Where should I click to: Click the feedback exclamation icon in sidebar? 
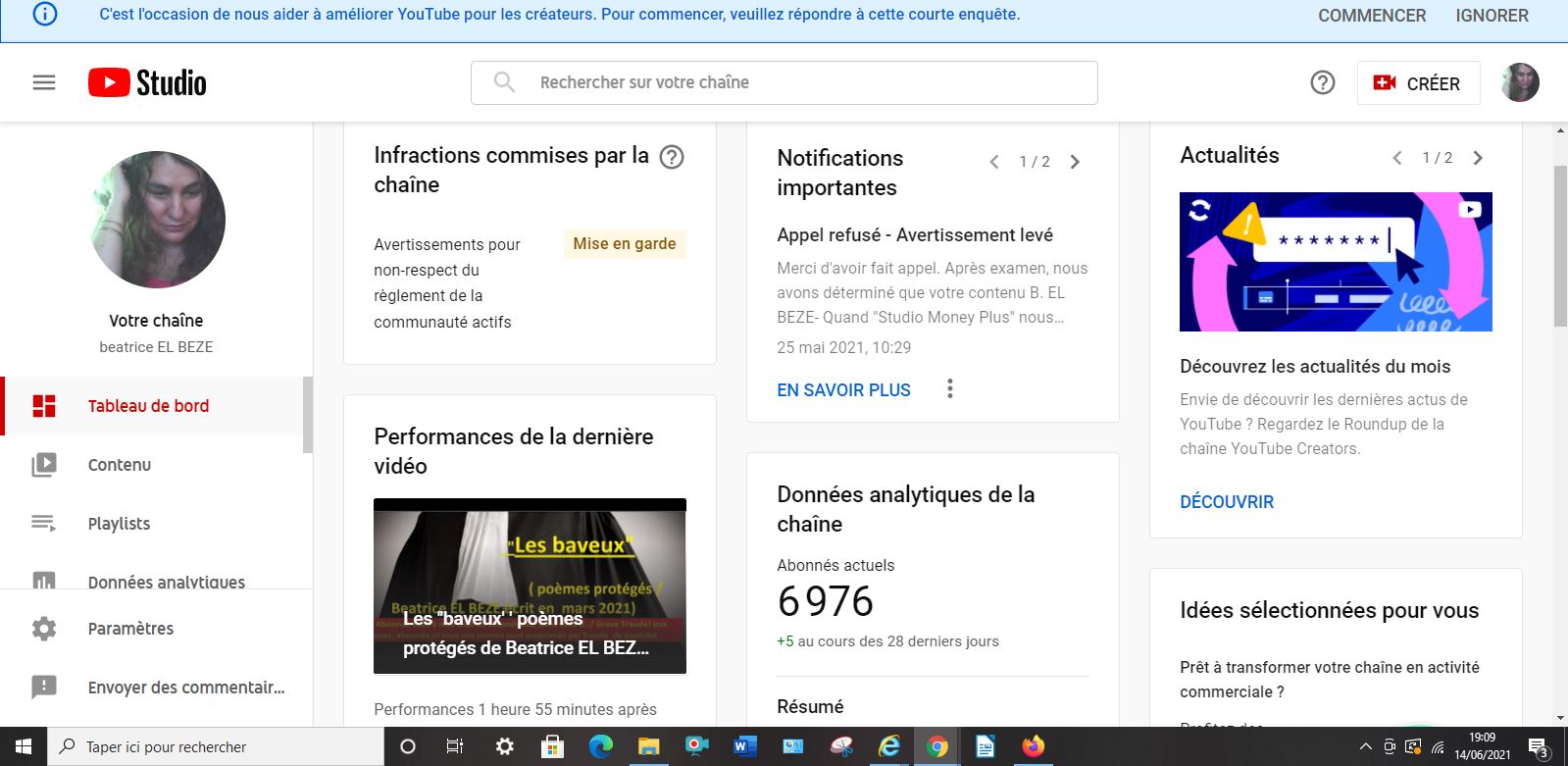pyautogui.click(x=44, y=688)
